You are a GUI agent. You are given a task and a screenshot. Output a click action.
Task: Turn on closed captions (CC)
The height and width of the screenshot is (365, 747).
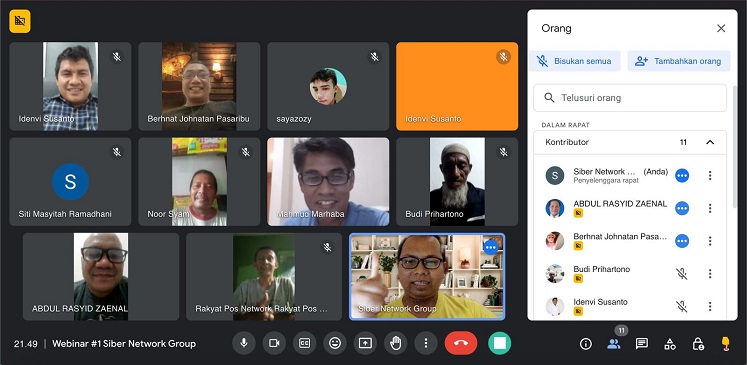pyautogui.click(x=304, y=343)
